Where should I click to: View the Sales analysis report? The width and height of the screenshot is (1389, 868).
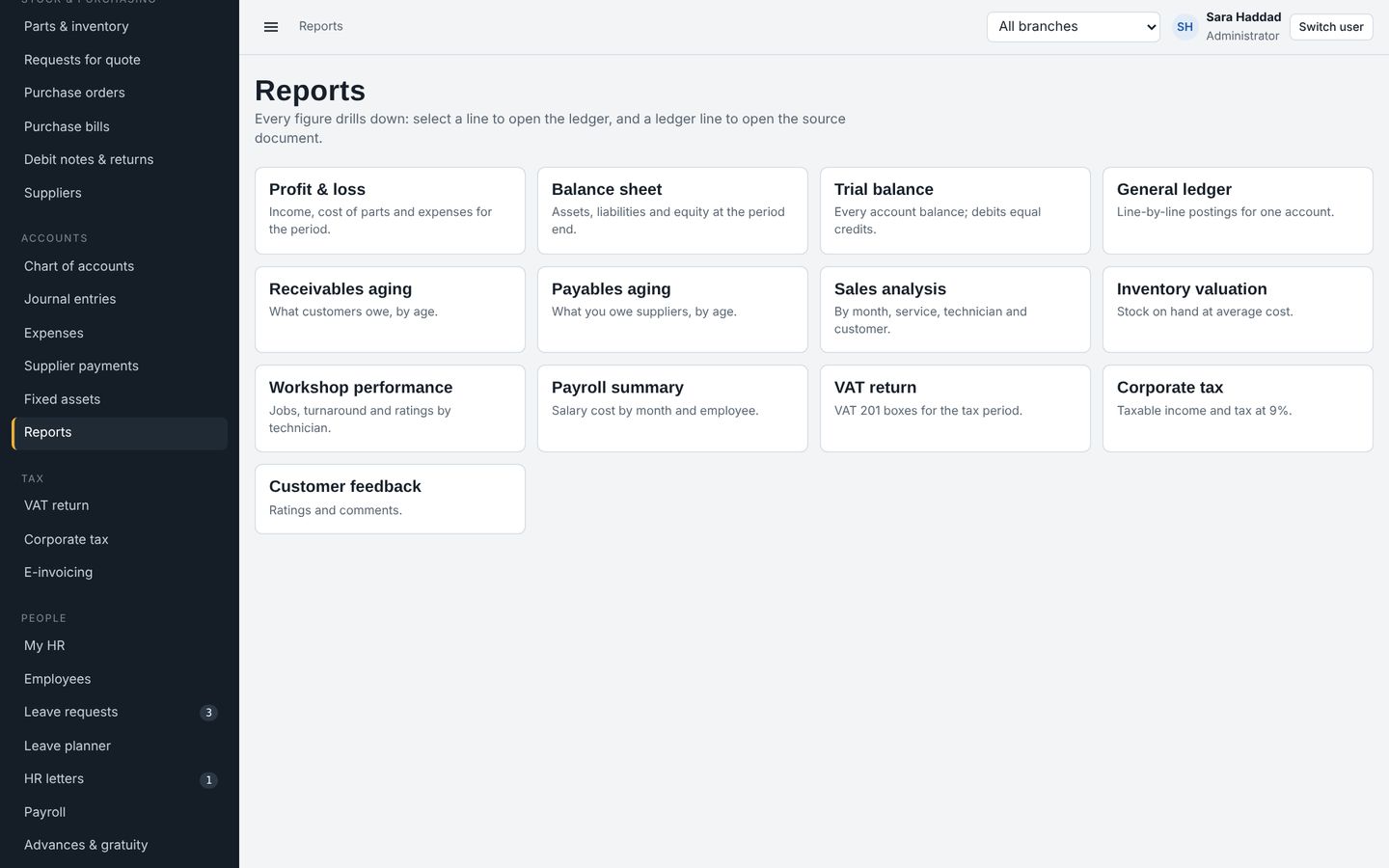point(955,310)
